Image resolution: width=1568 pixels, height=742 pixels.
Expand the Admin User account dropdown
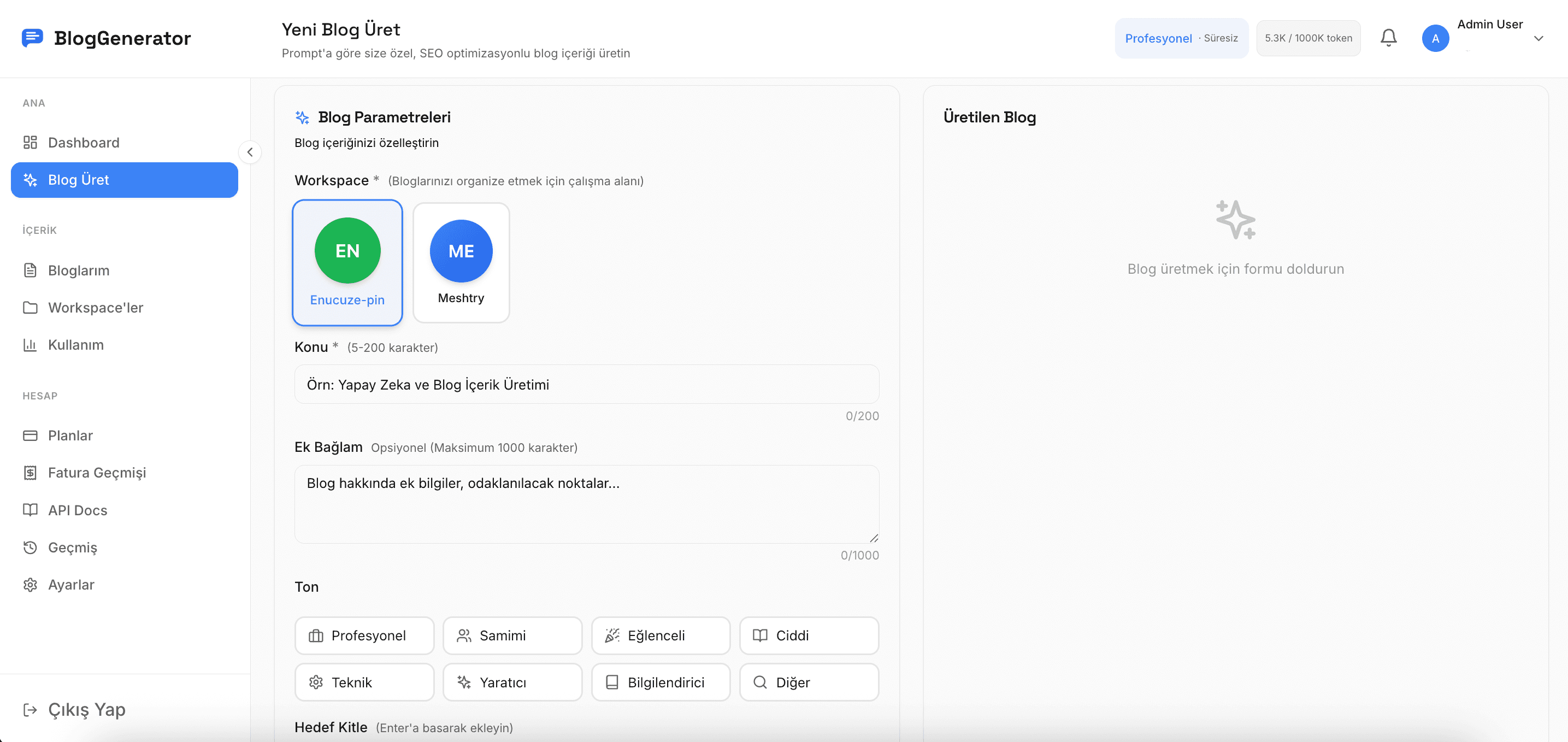tap(1538, 38)
